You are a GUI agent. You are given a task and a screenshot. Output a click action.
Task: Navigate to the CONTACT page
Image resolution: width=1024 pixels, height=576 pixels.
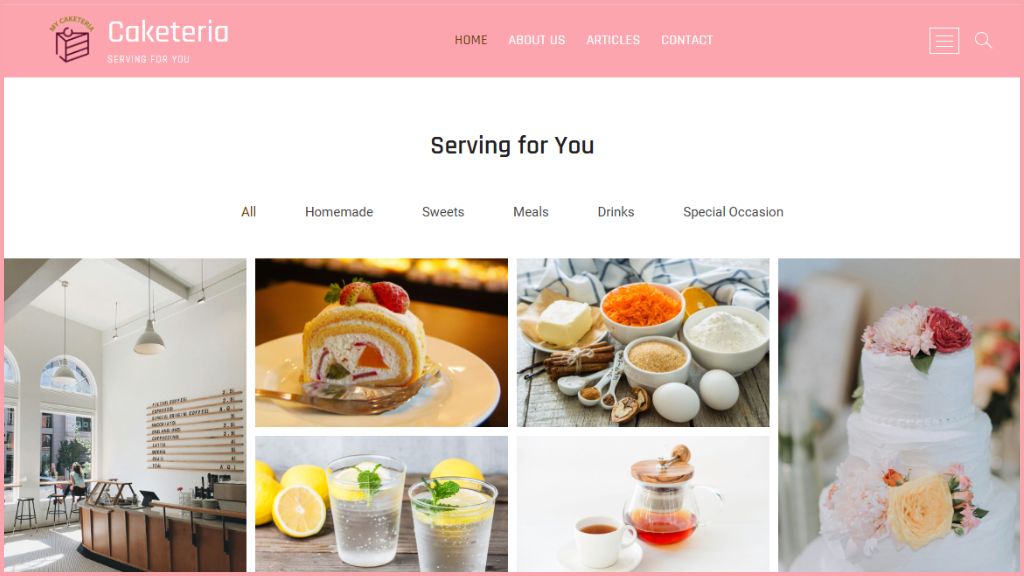tap(687, 40)
